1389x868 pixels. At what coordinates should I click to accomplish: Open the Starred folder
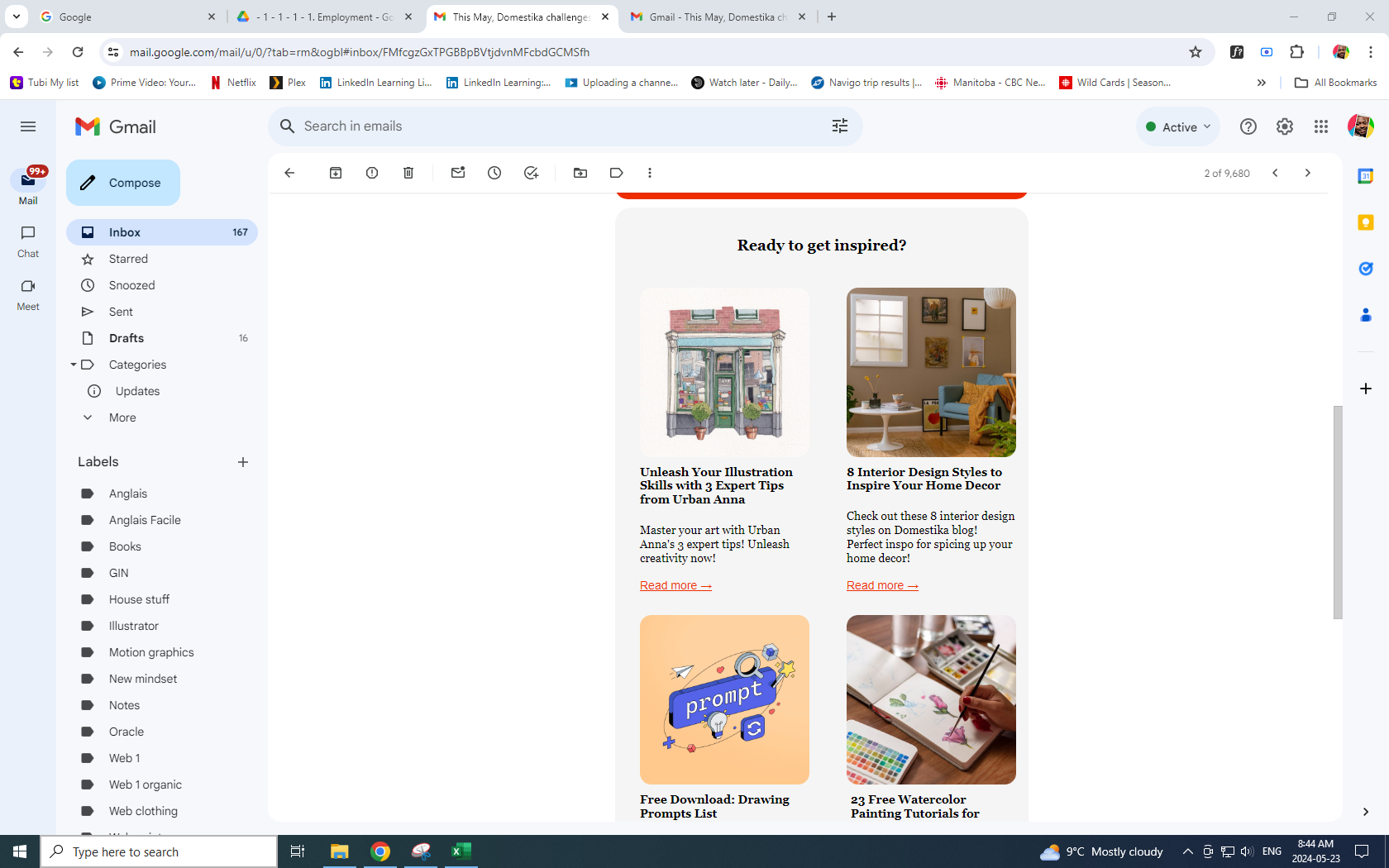(128, 259)
